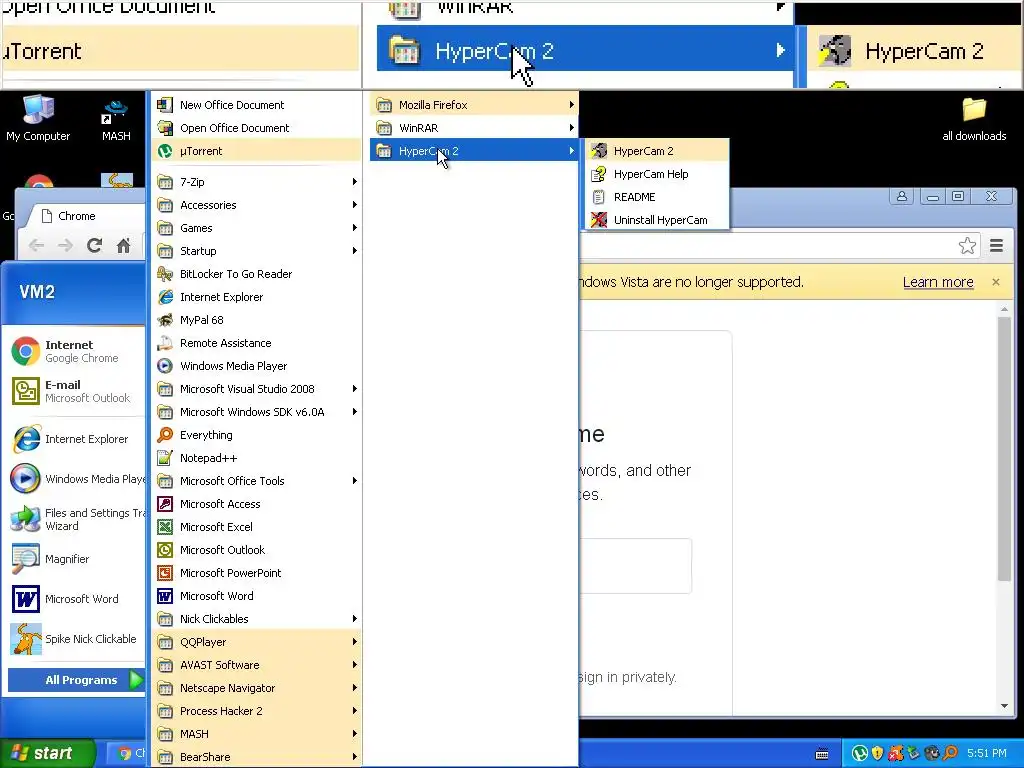The height and width of the screenshot is (768, 1024).
Task: Expand Microsoft Visual Studio 2008 arrow
Action: coord(355,389)
